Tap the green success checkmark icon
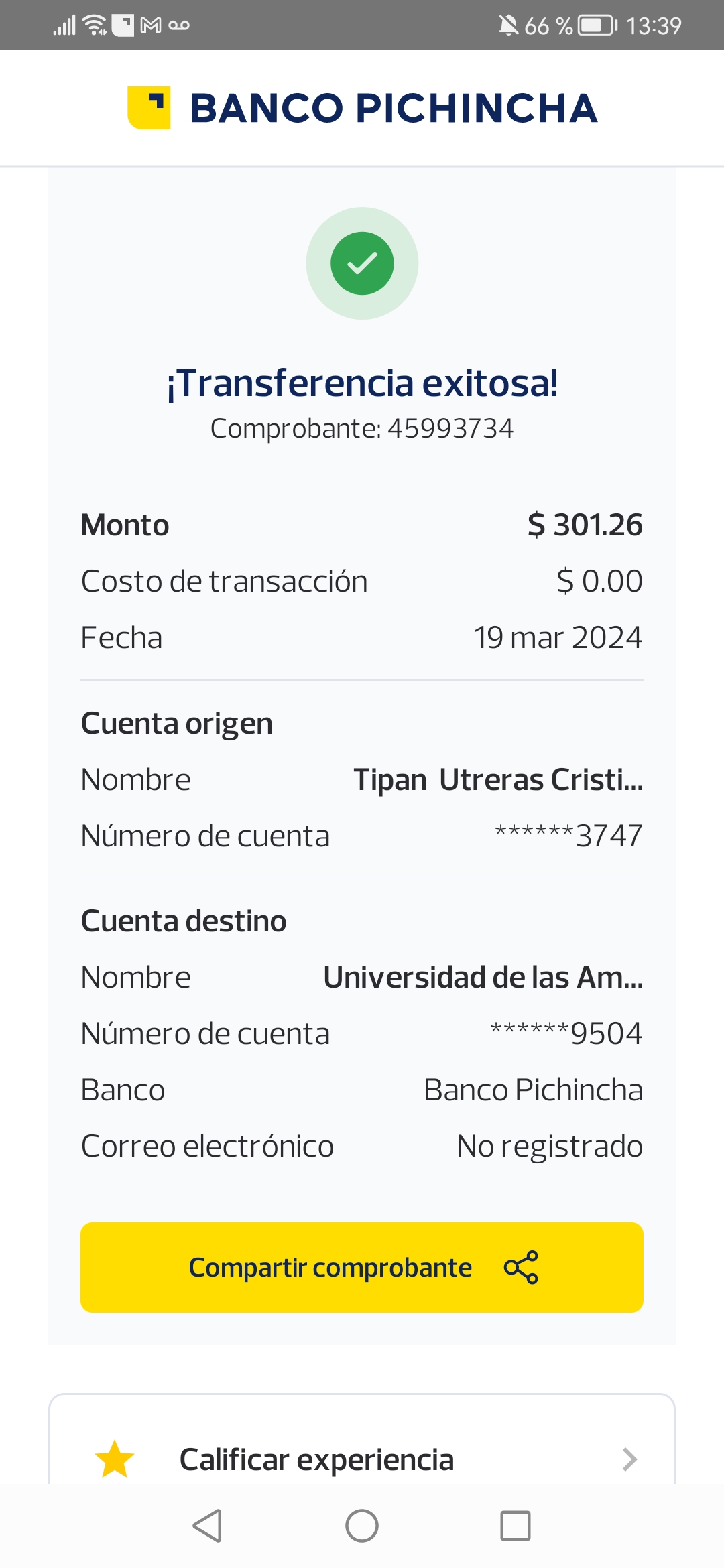Image resolution: width=724 pixels, height=1568 pixels. click(362, 263)
